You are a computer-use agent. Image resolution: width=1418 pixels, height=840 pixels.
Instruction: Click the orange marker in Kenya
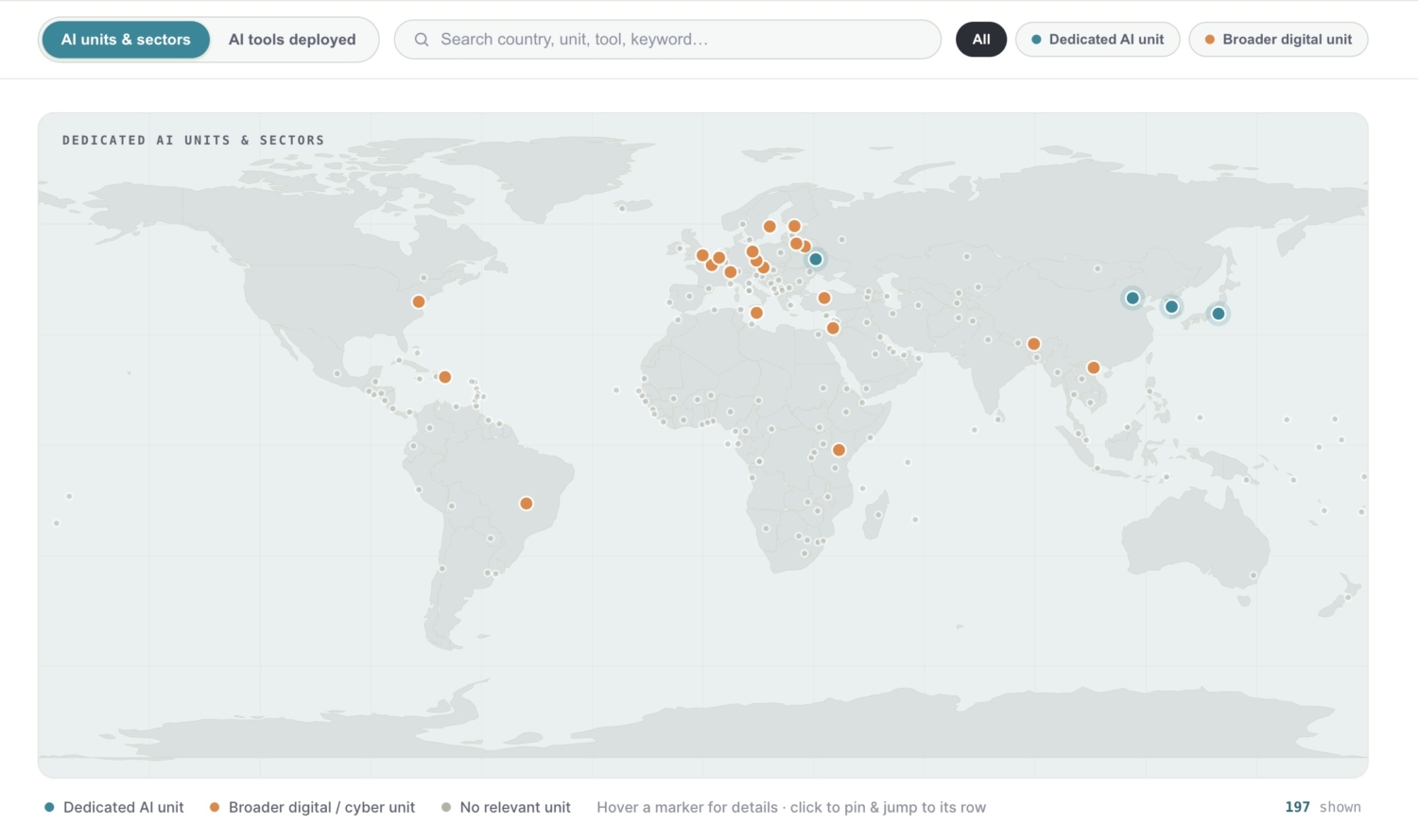[x=839, y=450]
